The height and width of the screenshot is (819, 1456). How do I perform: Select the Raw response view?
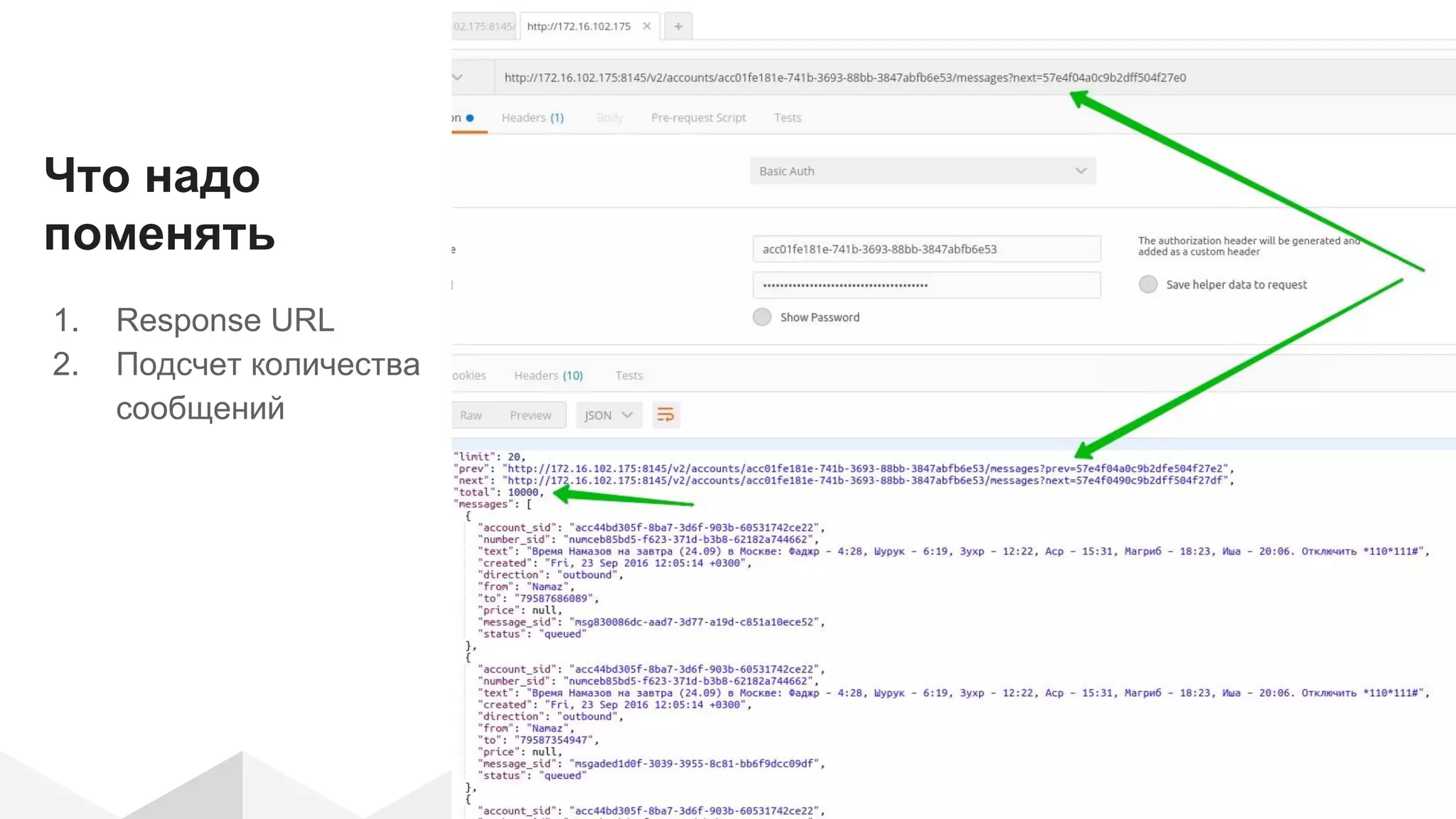[471, 415]
